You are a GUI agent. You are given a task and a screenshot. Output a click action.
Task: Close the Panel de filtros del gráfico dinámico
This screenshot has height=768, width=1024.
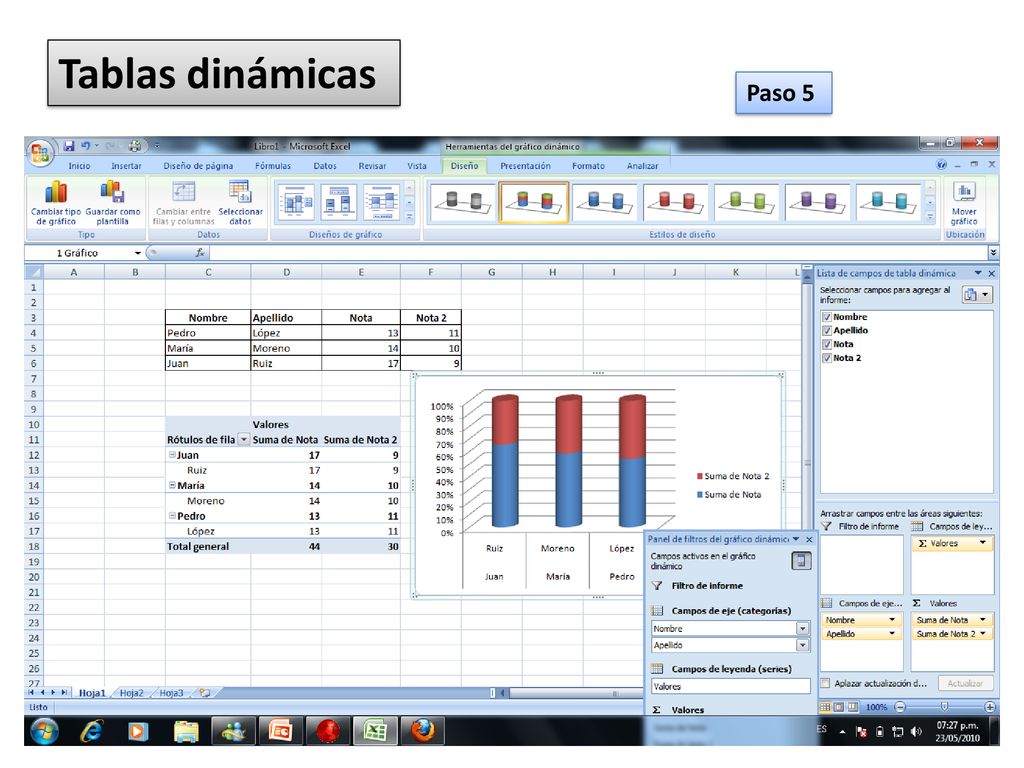pos(809,539)
